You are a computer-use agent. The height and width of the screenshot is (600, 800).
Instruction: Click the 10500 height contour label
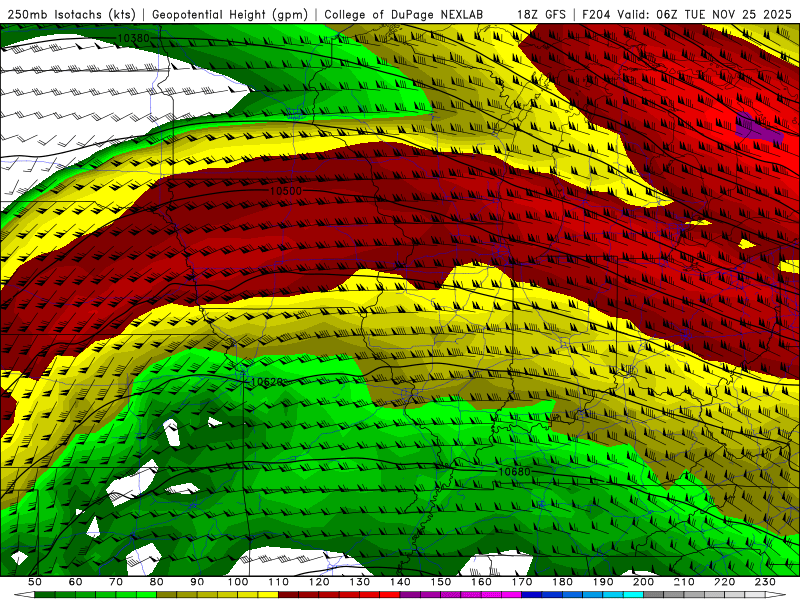click(286, 191)
